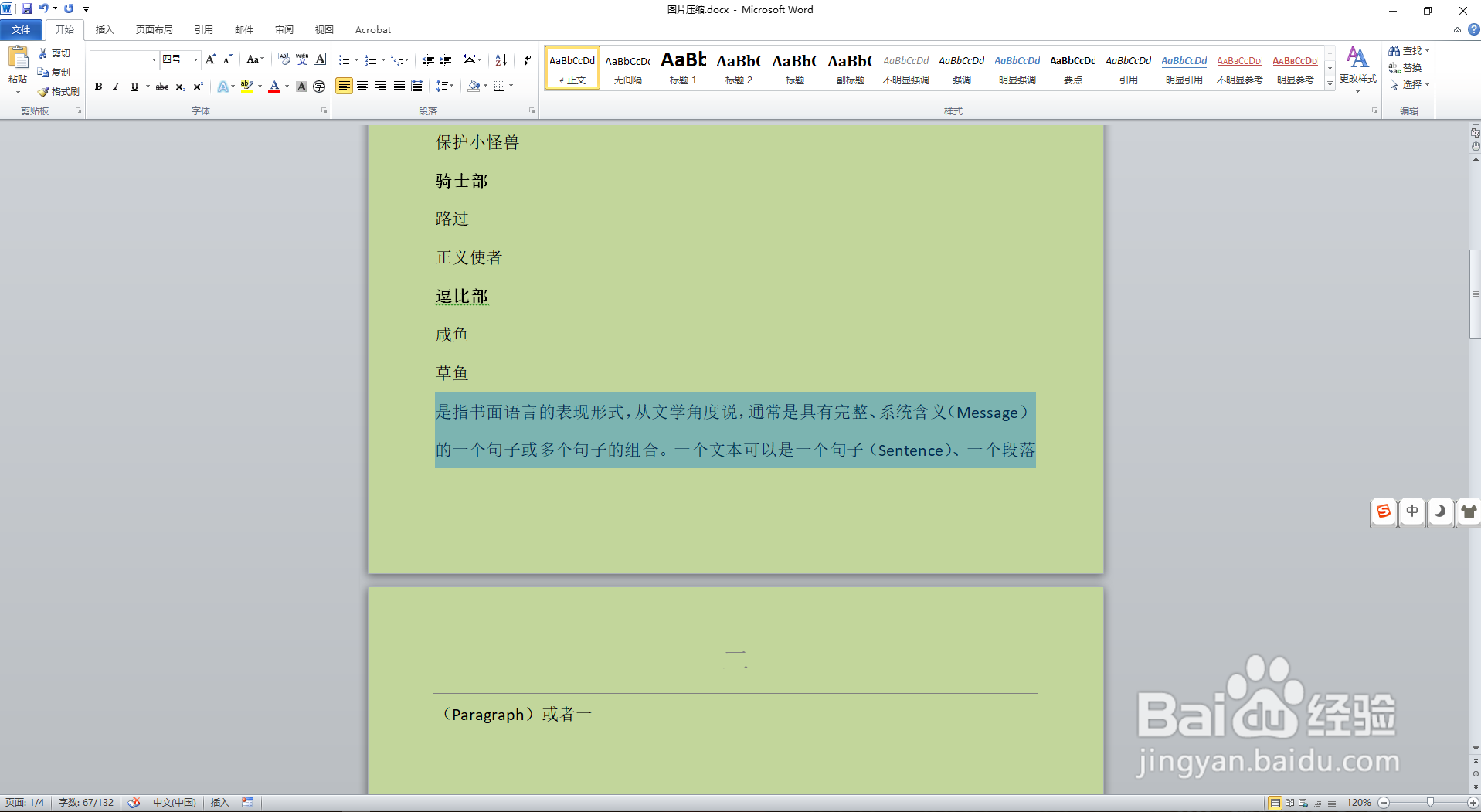Toggle italic formatting

click(x=116, y=86)
